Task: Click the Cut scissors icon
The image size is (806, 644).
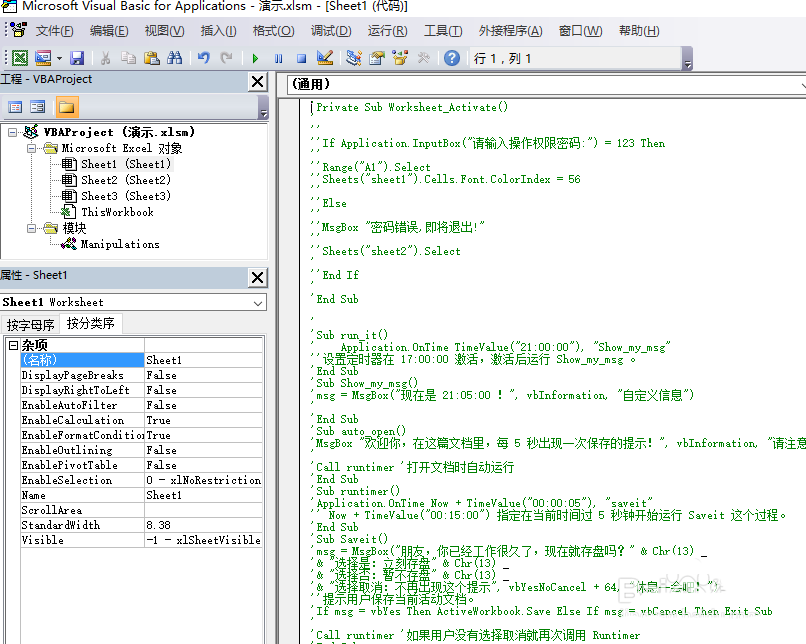Action: (105, 58)
